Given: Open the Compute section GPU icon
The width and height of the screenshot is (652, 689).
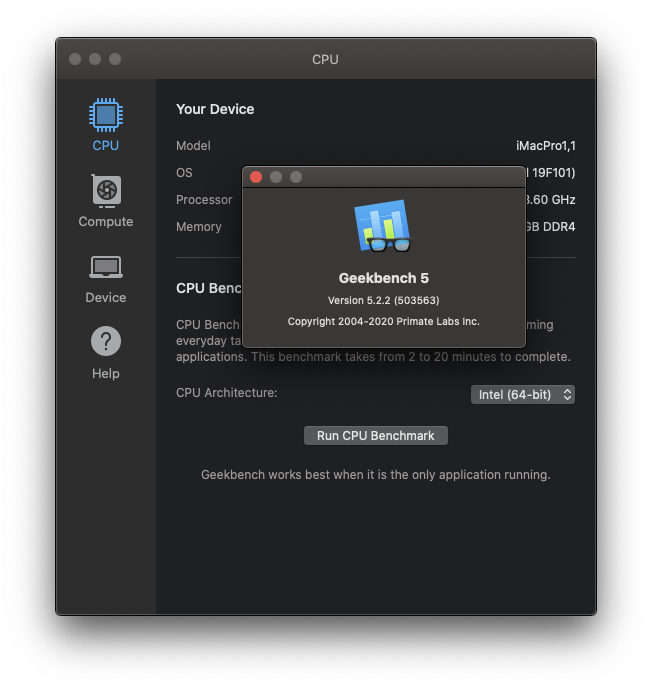Looking at the screenshot, I should pyautogui.click(x=106, y=191).
